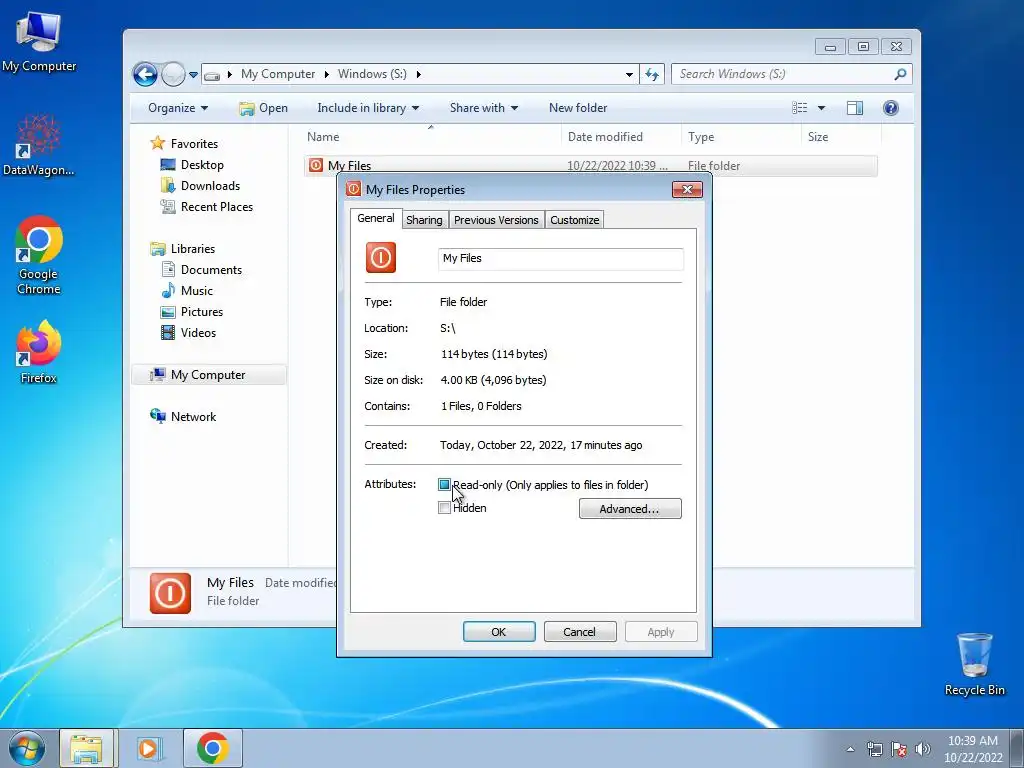
Task: Select Recent Places under Favorites
Action: coord(207,206)
